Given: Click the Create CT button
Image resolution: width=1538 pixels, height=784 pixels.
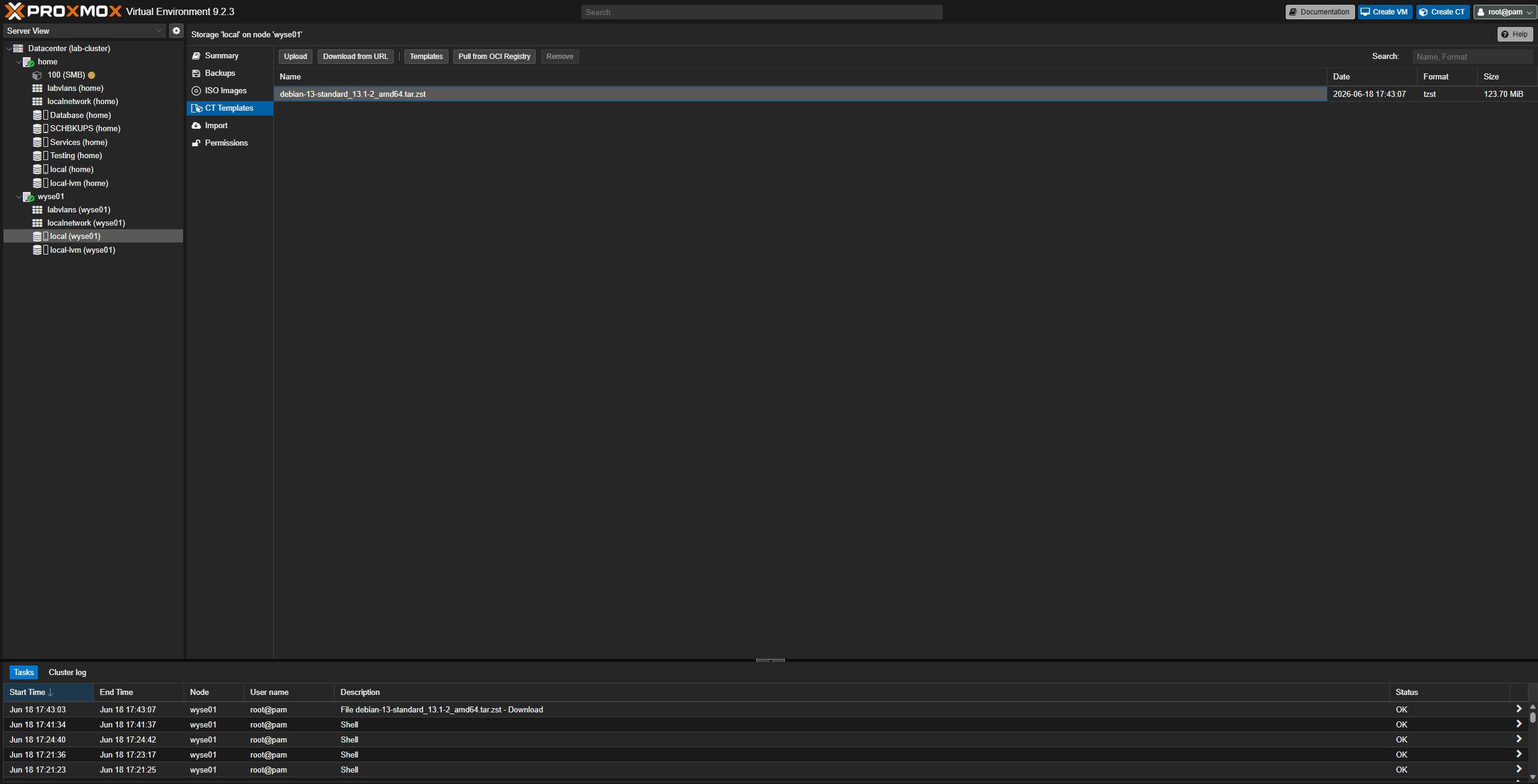Looking at the screenshot, I should pyautogui.click(x=1443, y=12).
